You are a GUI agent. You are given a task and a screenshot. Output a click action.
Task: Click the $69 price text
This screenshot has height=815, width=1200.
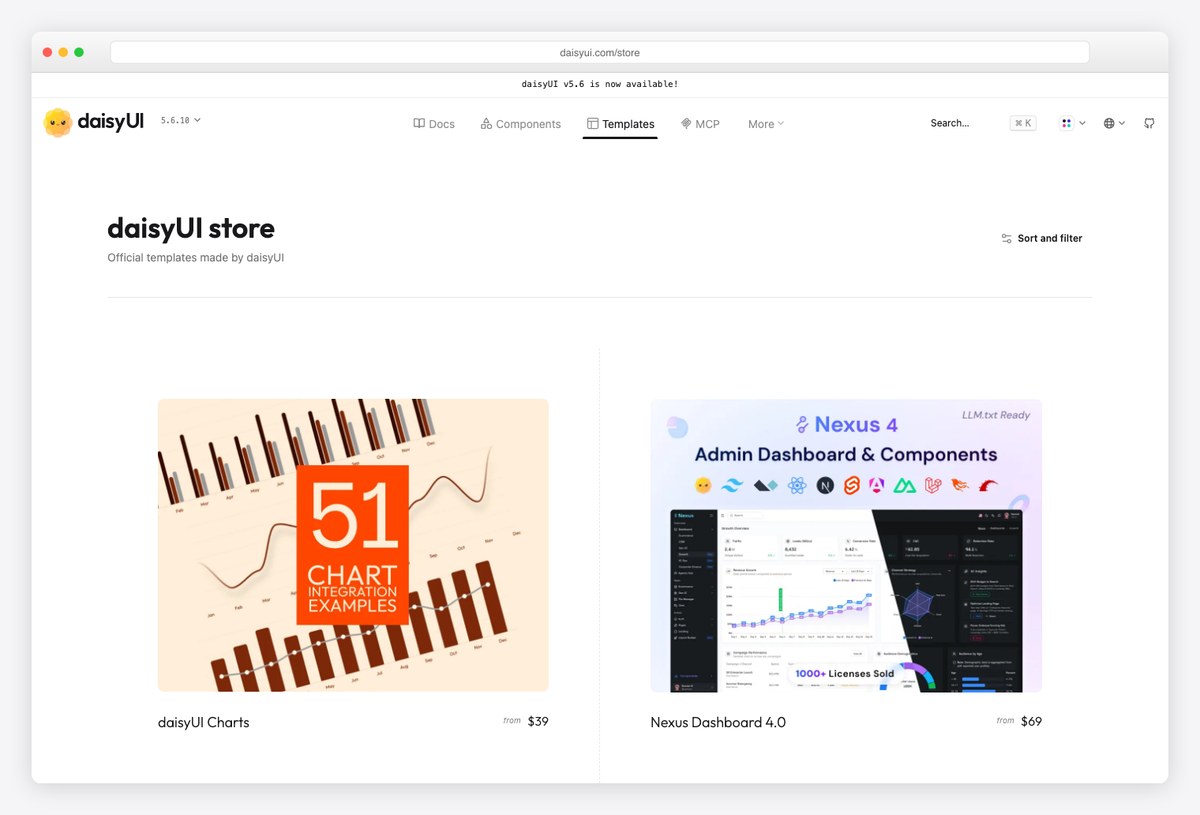tap(1031, 721)
